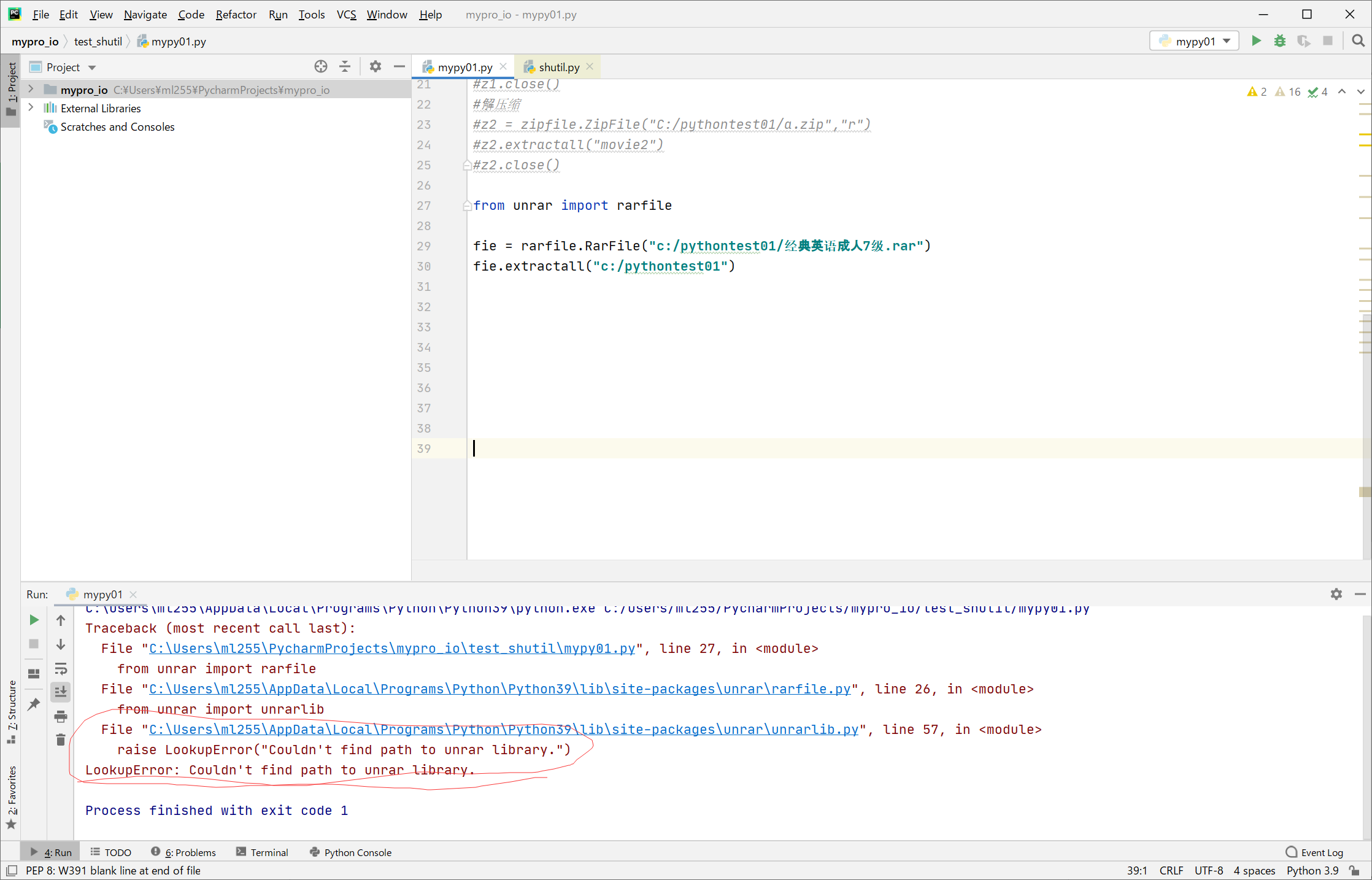
Task: Print the Run console output
Action: 61,716
